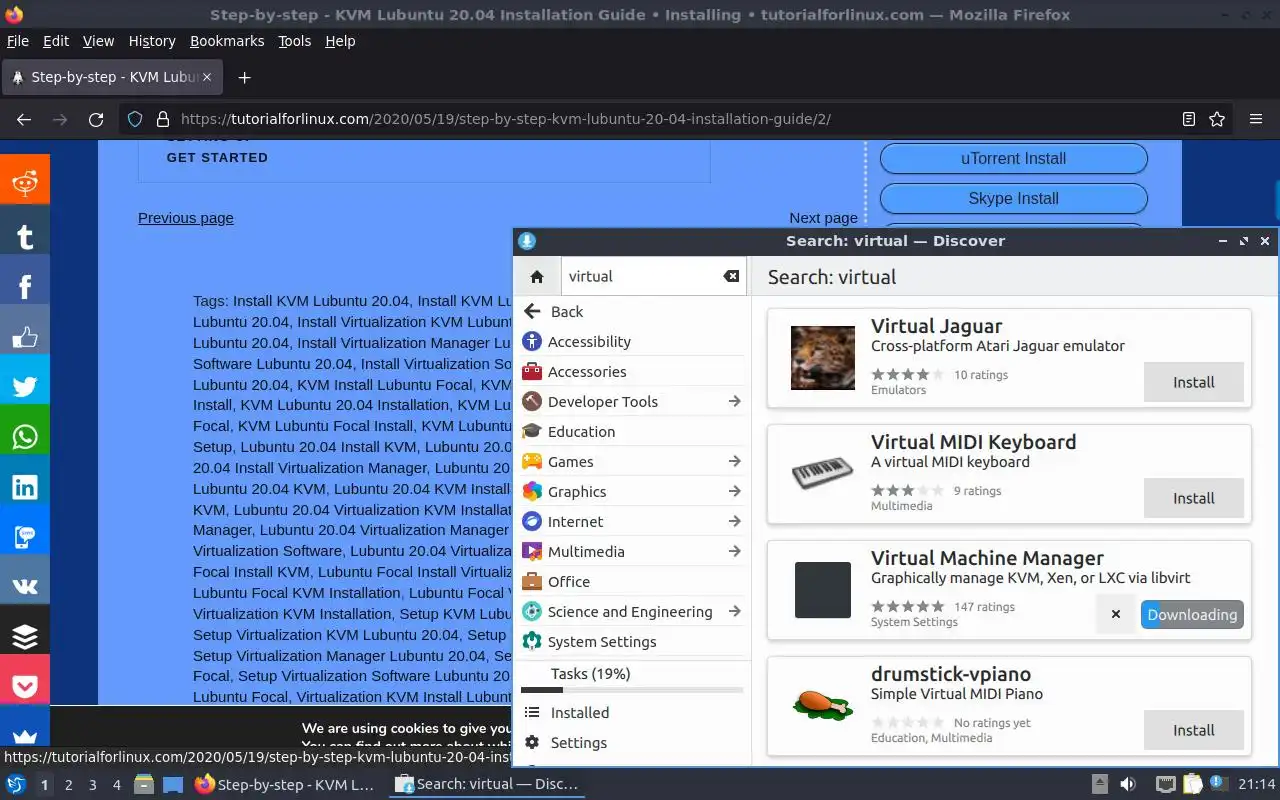Switch to virtual desktop 2
This screenshot has height=800, width=1280.
68,785
